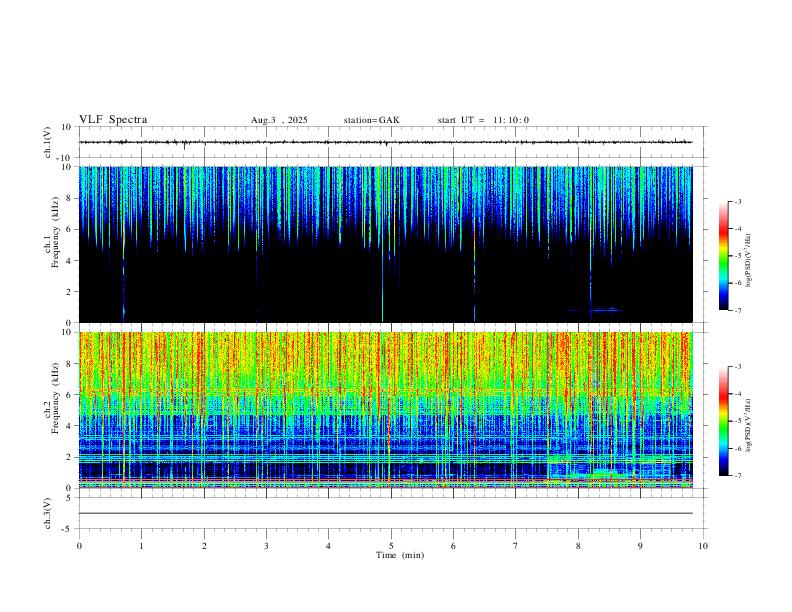Click the "8" kHz tick on the ch.2 frequency axis
The image size is (792, 612).
69,364
